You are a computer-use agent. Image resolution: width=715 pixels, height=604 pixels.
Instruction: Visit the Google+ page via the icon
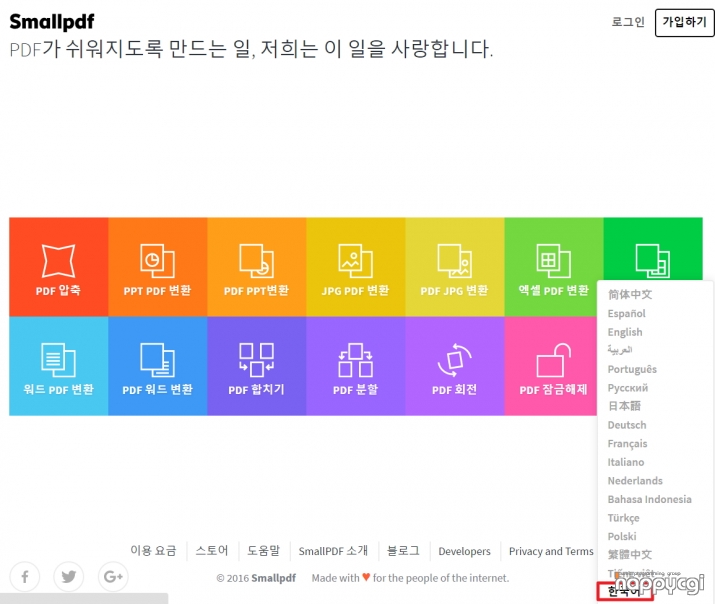tap(113, 577)
